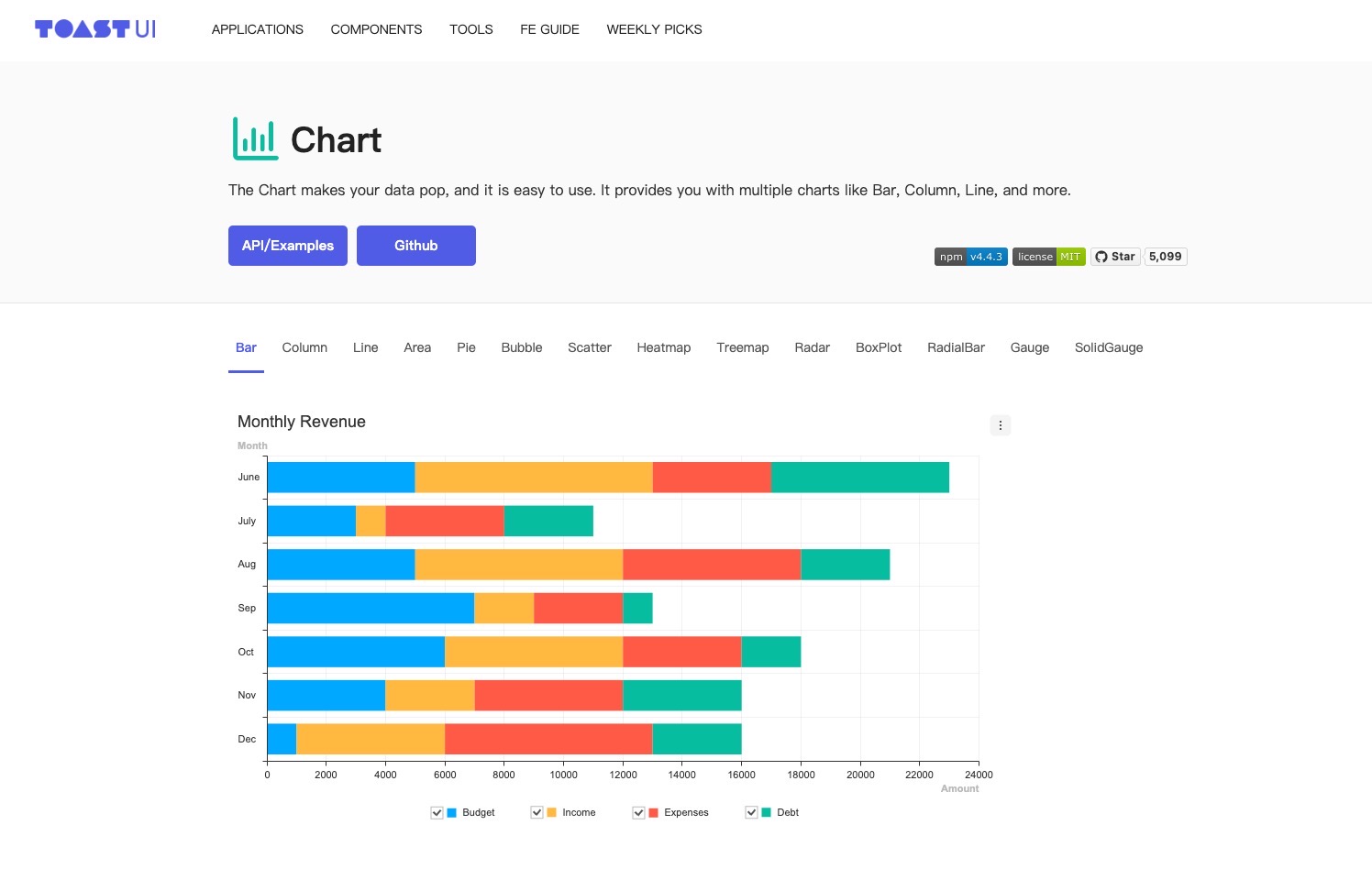1372x869 pixels.
Task: Click the Debt legend label
Action: click(x=788, y=813)
